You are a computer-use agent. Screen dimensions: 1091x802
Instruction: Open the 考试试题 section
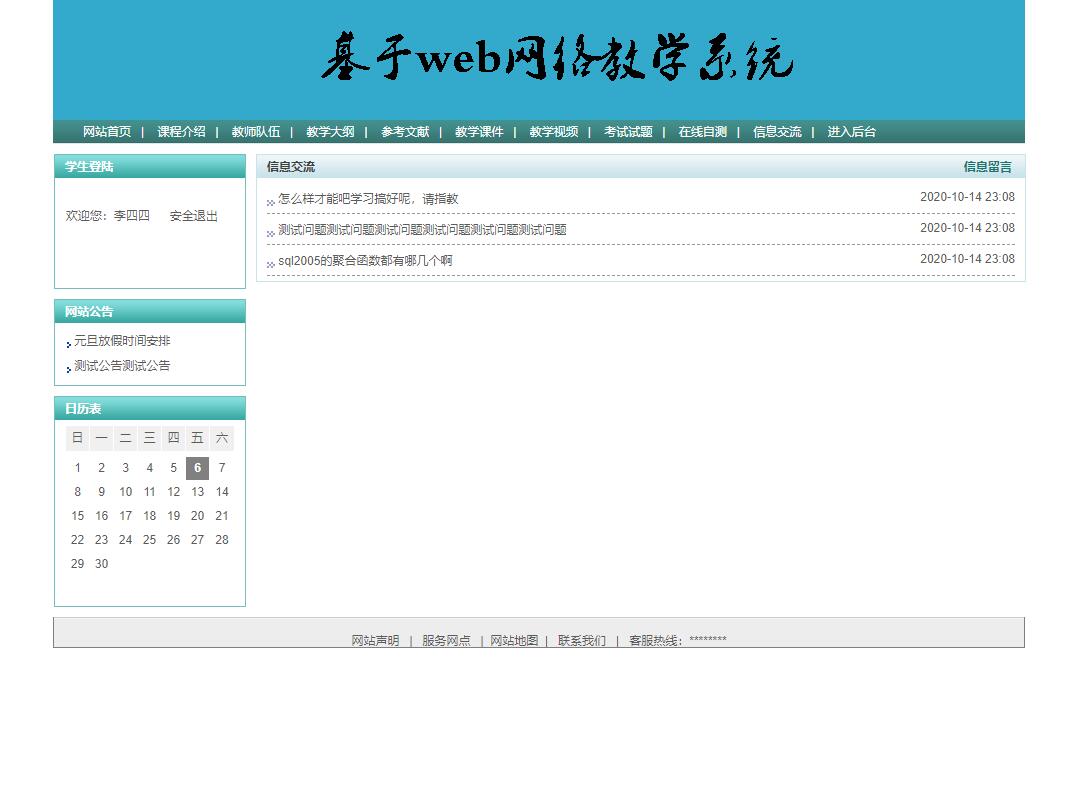pos(627,131)
